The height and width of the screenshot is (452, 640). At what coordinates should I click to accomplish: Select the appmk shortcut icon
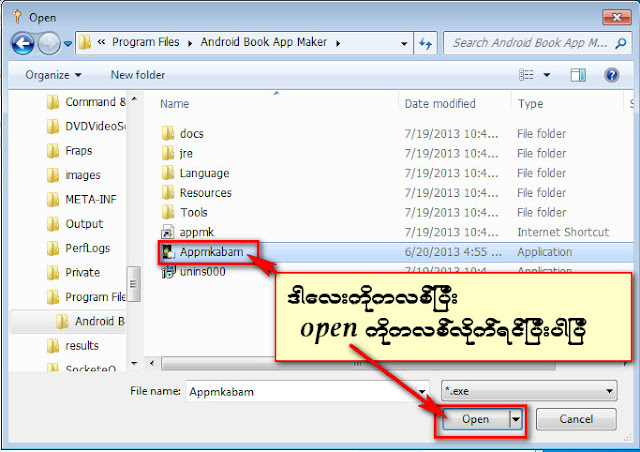[x=168, y=232]
